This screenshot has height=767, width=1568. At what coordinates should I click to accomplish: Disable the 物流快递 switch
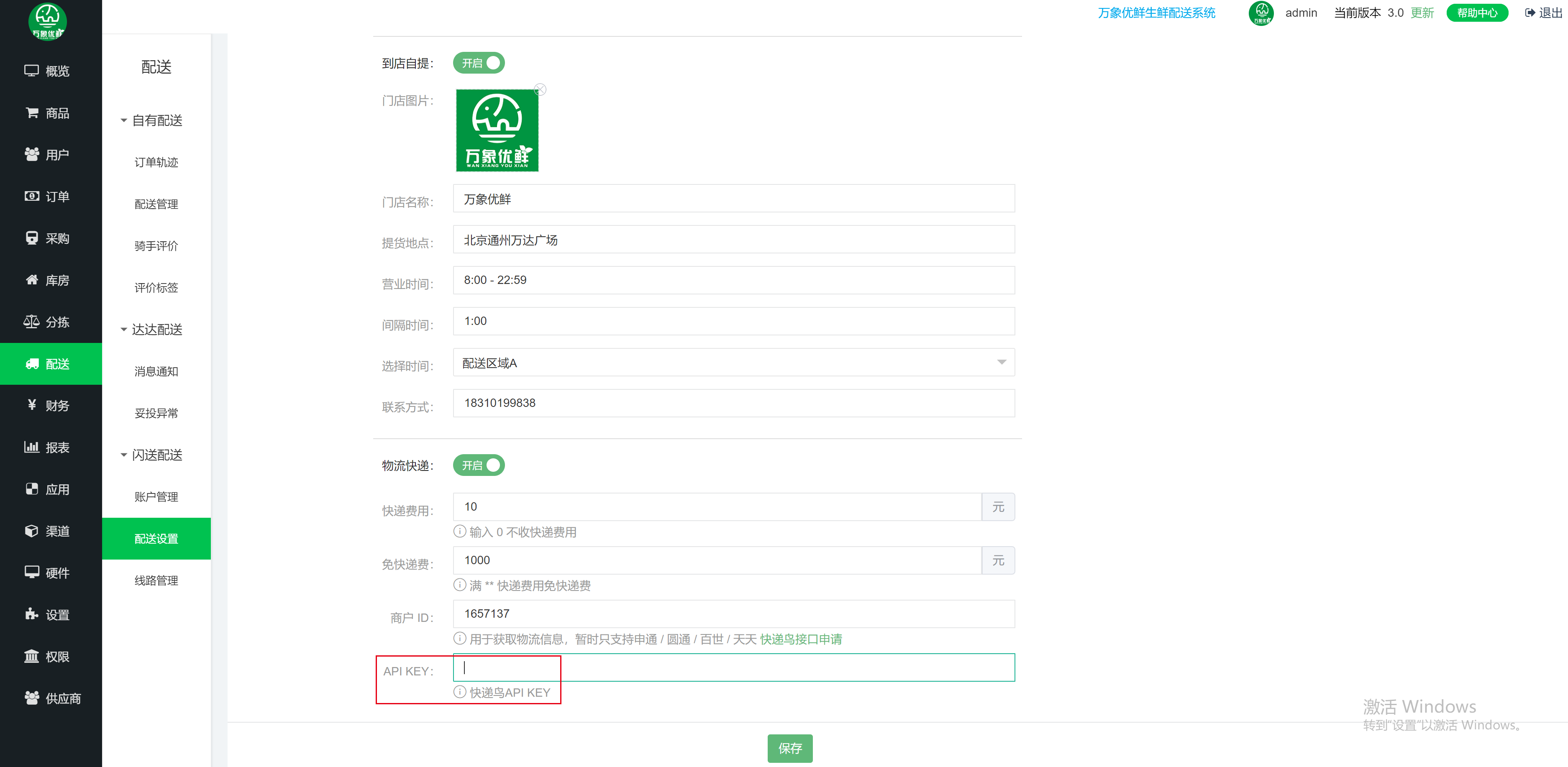(479, 465)
